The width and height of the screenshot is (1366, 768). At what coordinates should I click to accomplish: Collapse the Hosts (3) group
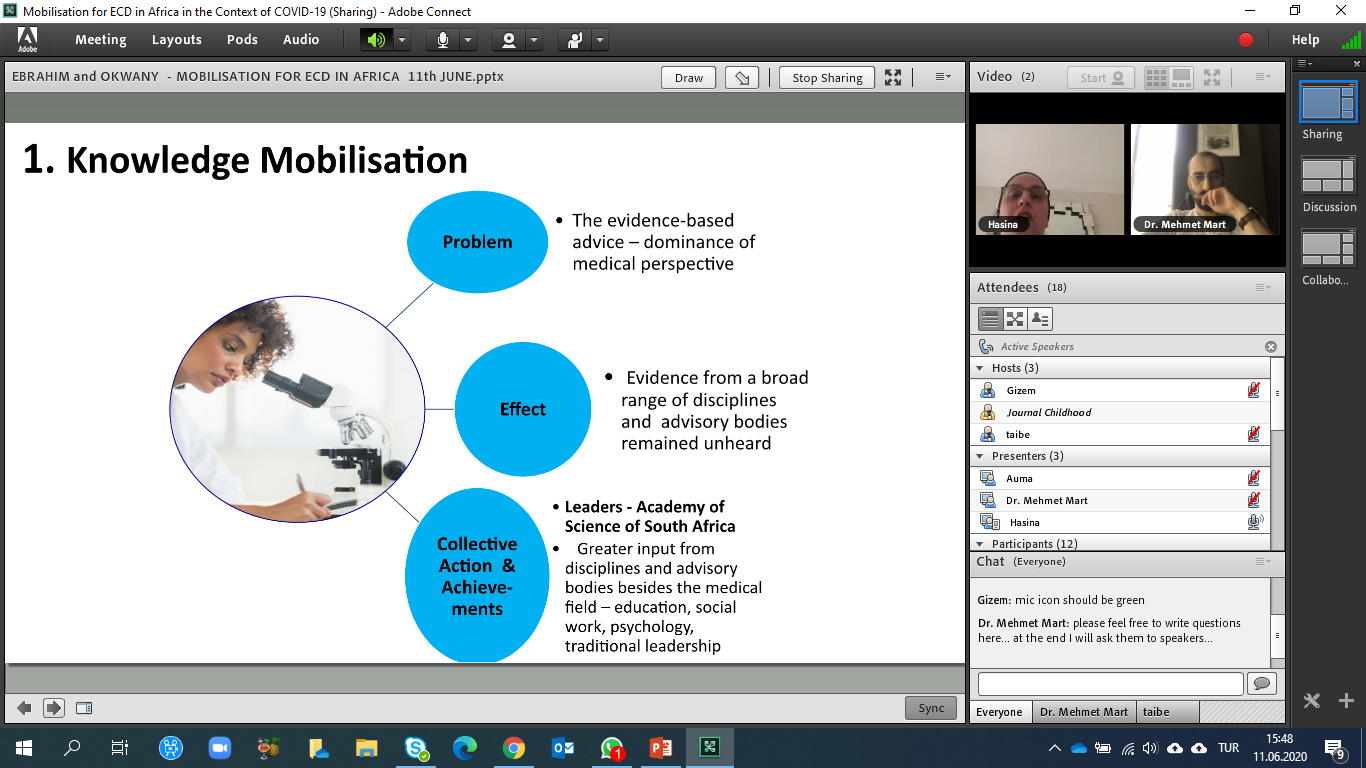click(980, 368)
